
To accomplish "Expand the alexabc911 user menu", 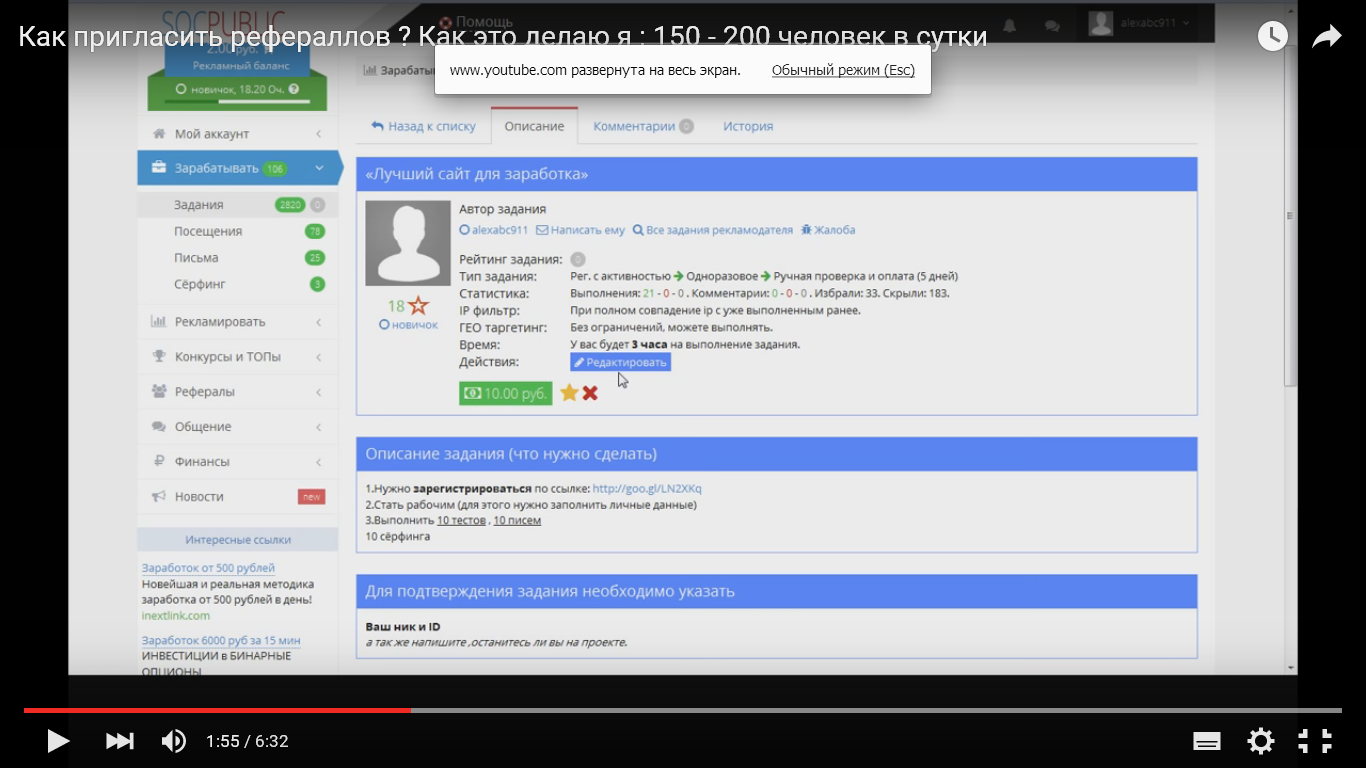I will 1141,23.
